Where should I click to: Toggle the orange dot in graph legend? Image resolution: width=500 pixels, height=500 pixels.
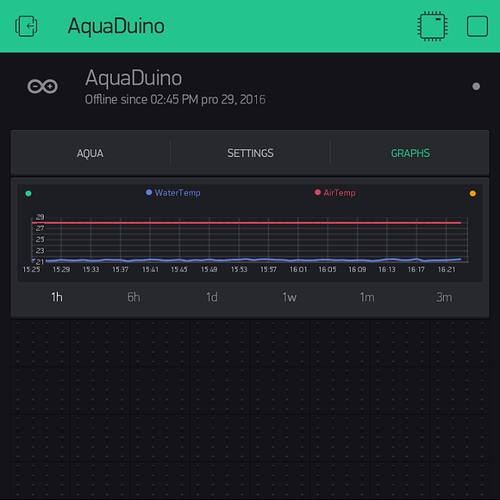click(473, 193)
